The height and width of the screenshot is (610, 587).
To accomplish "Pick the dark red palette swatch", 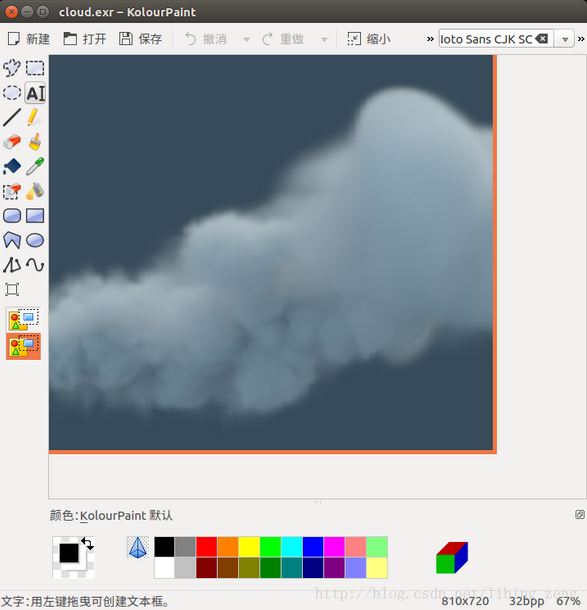I will pyautogui.click(x=207, y=568).
